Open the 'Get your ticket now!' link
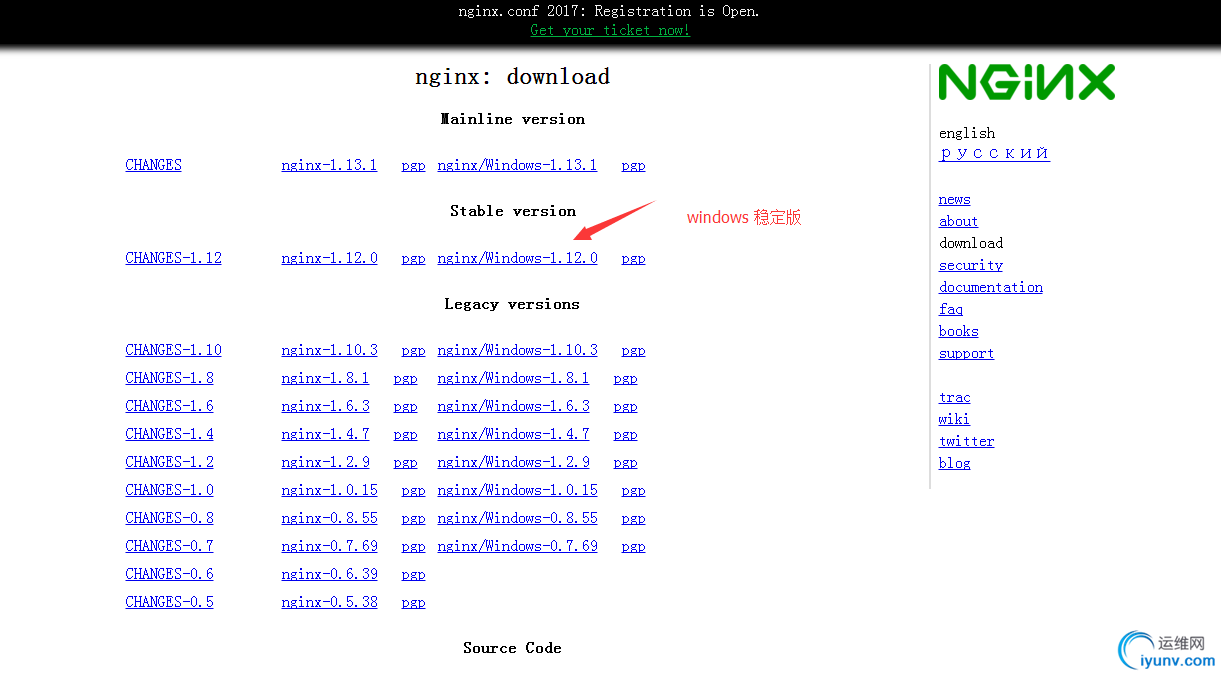Screen dimensions: 1221x677 (610, 30)
